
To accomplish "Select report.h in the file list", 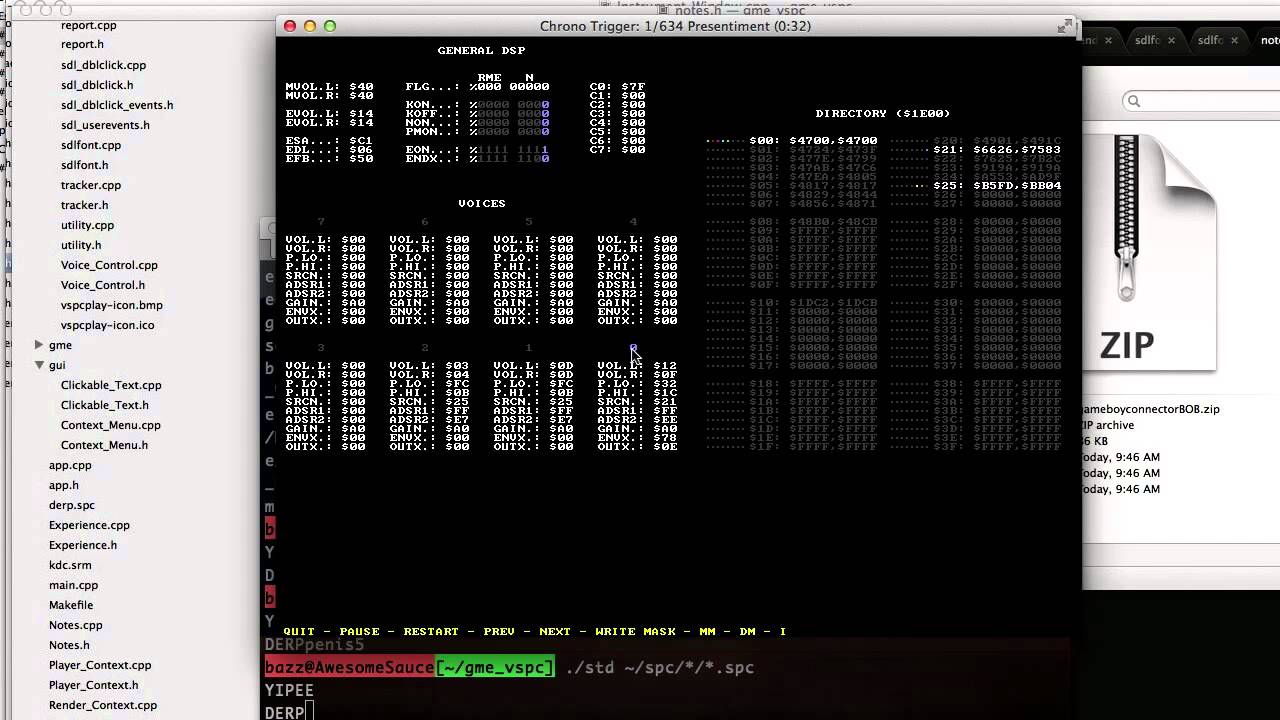I will 82,45.
